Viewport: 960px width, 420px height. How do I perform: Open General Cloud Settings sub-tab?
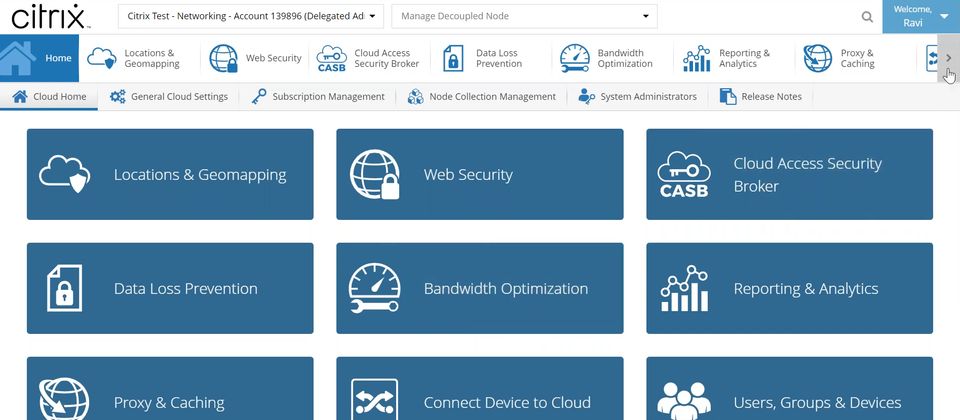pyautogui.click(x=169, y=96)
